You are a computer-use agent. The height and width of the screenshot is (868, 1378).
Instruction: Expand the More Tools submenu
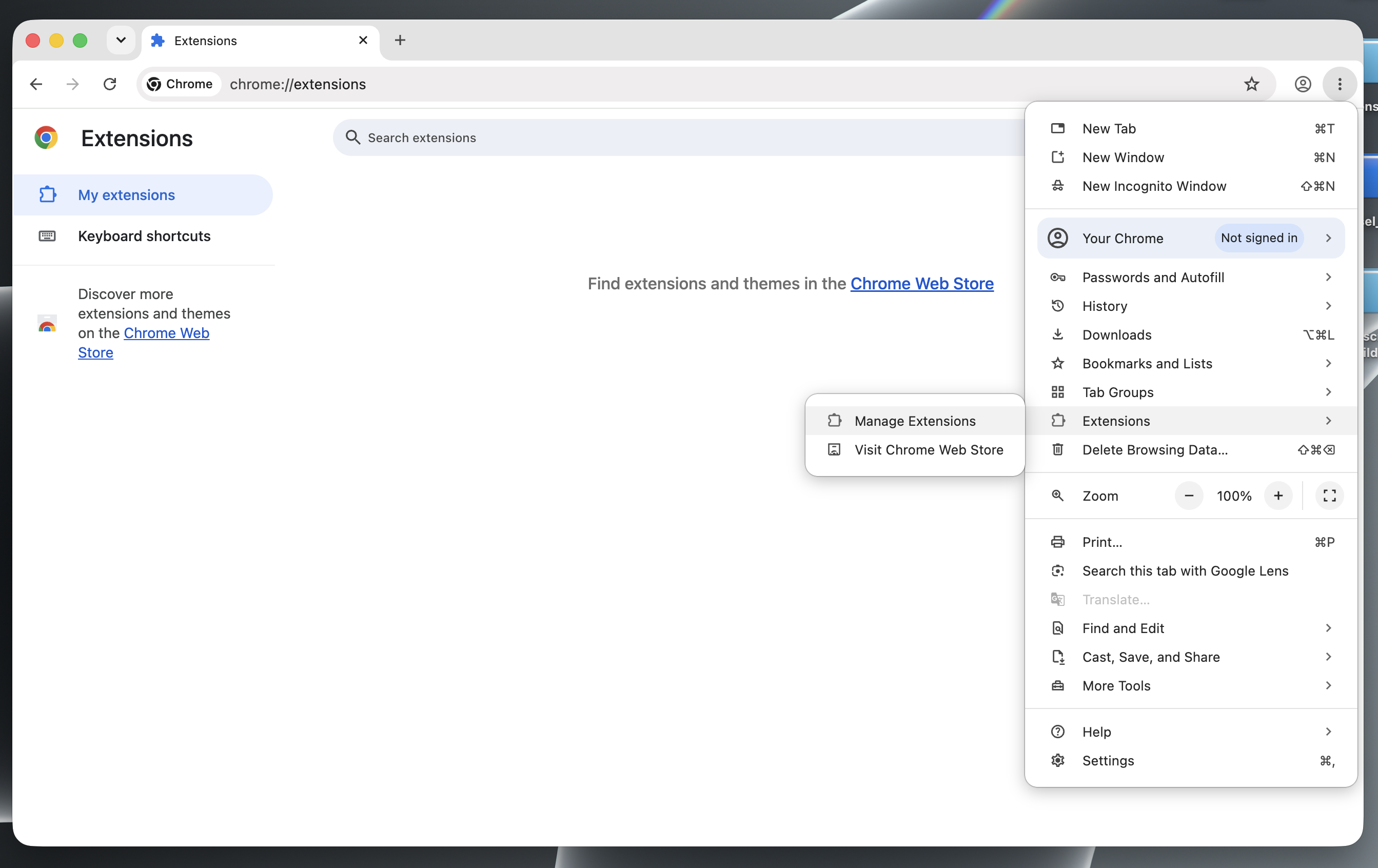pos(1190,685)
